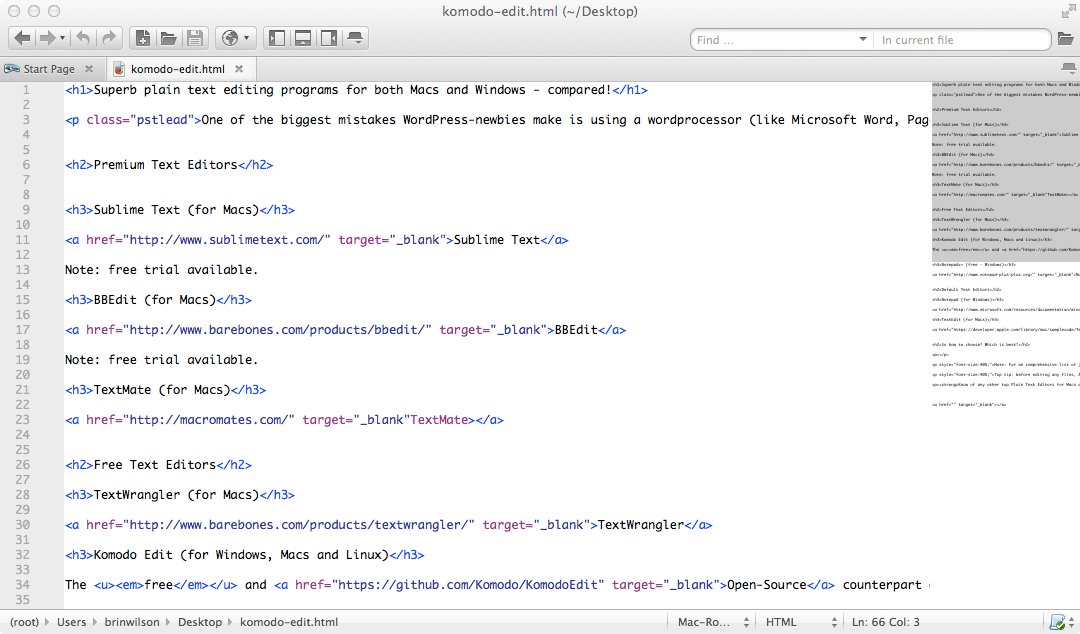Click the folder icon right of the search bar
This screenshot has width=1080, height=634.
click(1066, 39)
